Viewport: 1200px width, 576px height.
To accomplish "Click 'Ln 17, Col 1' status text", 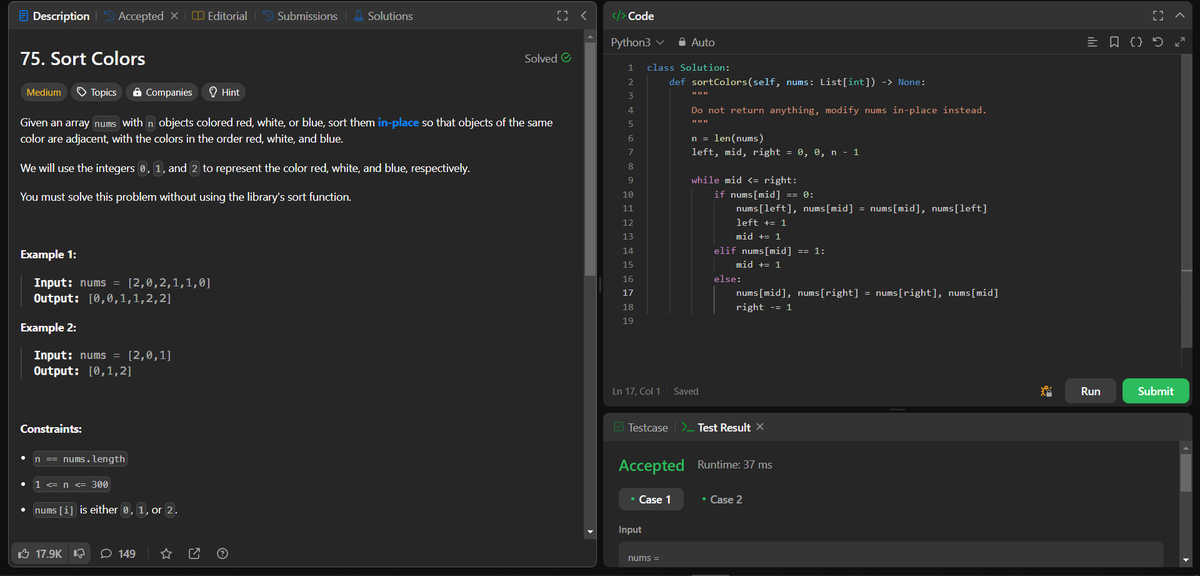I will coord(635,391).
